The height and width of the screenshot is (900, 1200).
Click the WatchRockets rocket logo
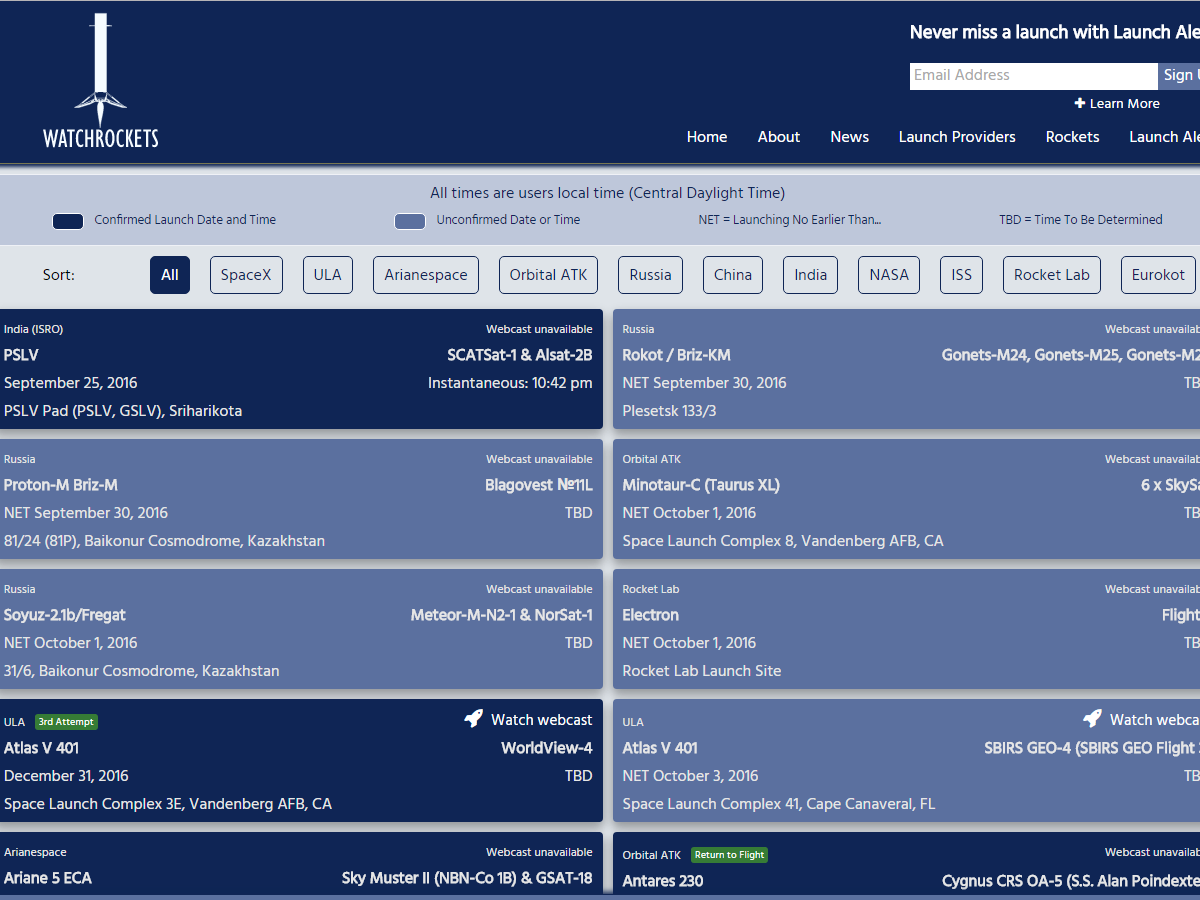pos(100,81)
